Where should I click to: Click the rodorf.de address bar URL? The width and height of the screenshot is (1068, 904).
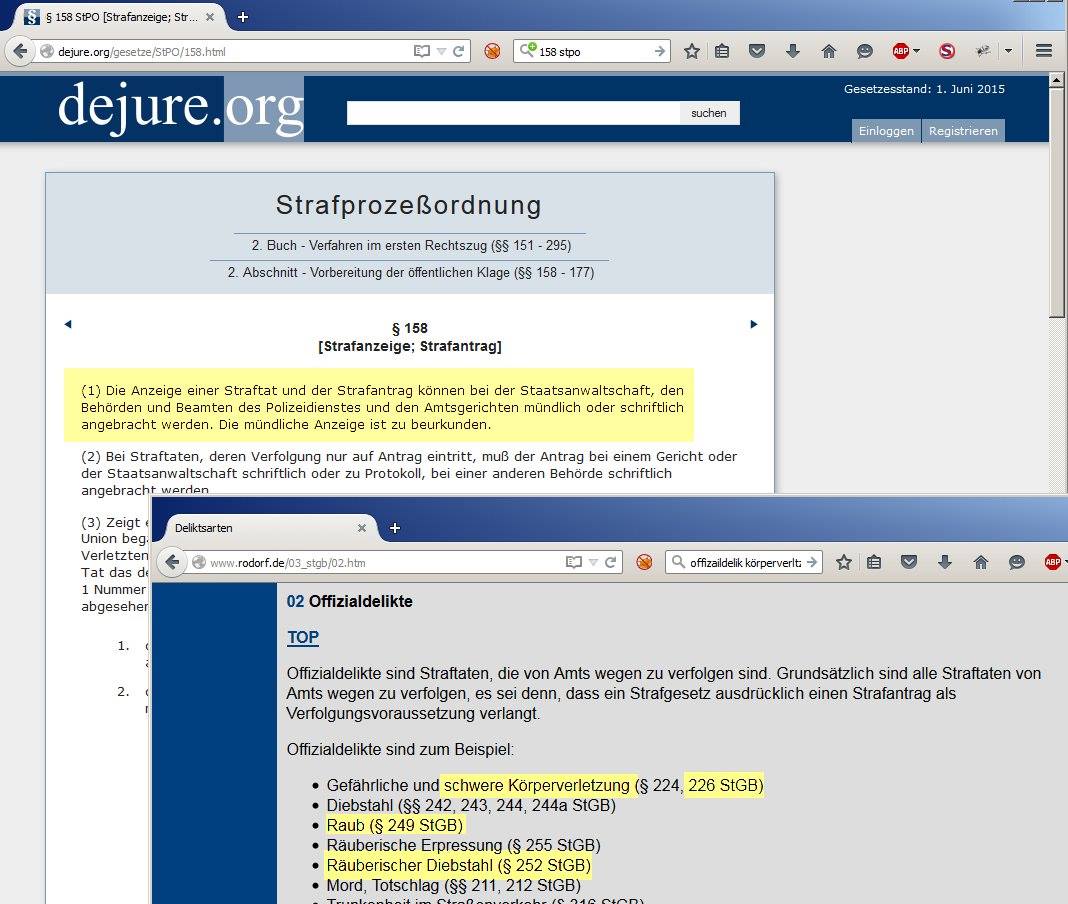287,563
